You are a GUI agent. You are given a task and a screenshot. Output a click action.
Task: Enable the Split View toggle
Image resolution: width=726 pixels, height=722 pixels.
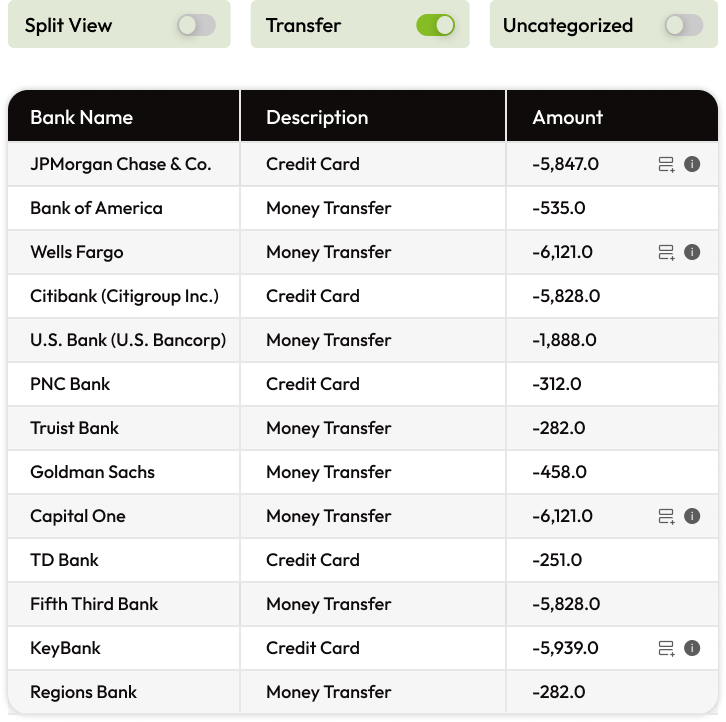197,25
